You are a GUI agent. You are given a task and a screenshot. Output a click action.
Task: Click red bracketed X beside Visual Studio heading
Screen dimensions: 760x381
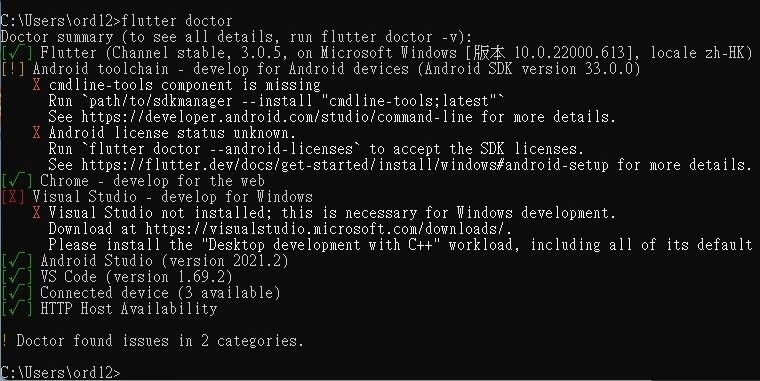(13, 196)
